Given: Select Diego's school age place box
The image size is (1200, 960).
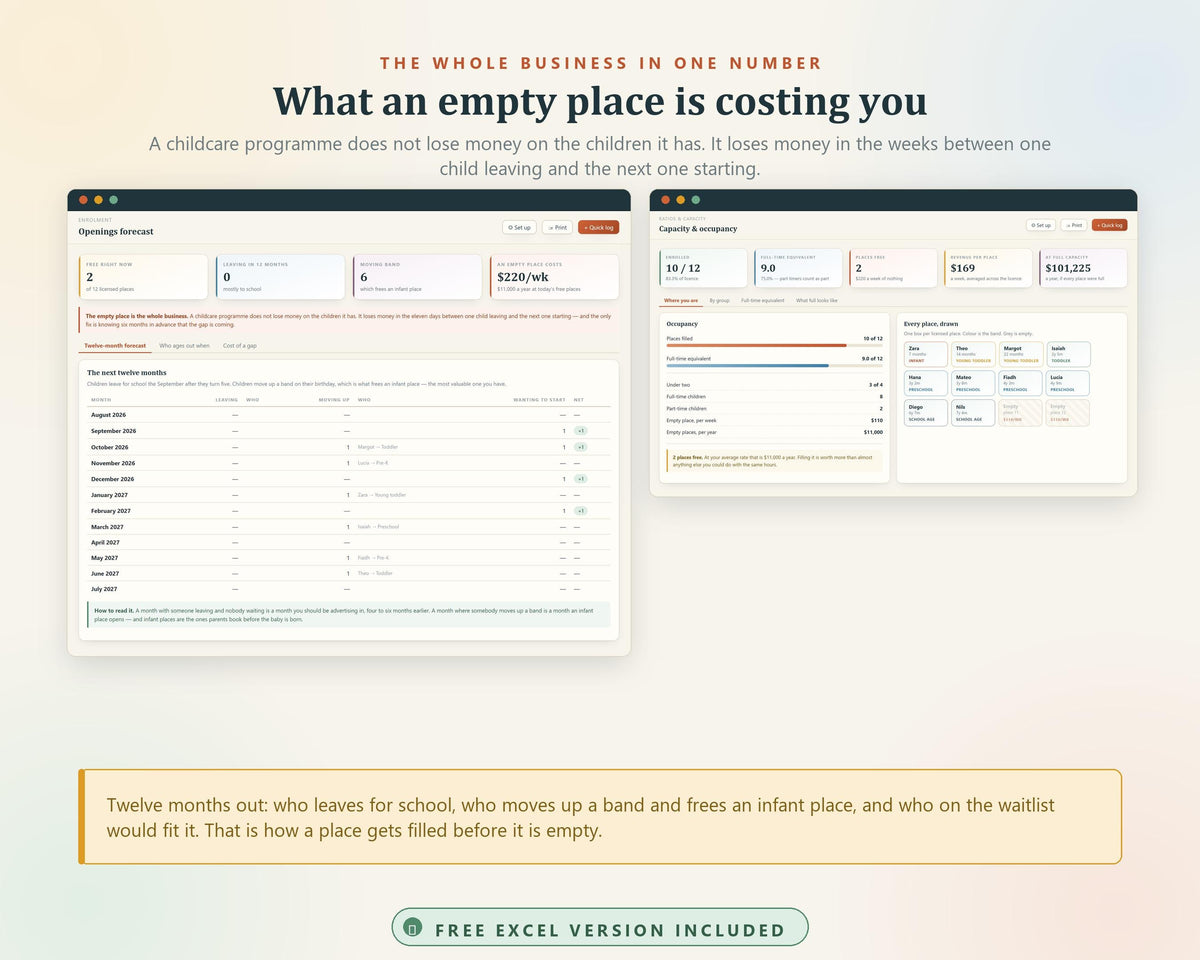Looking at the screenshot, I should tap(924, 413).
